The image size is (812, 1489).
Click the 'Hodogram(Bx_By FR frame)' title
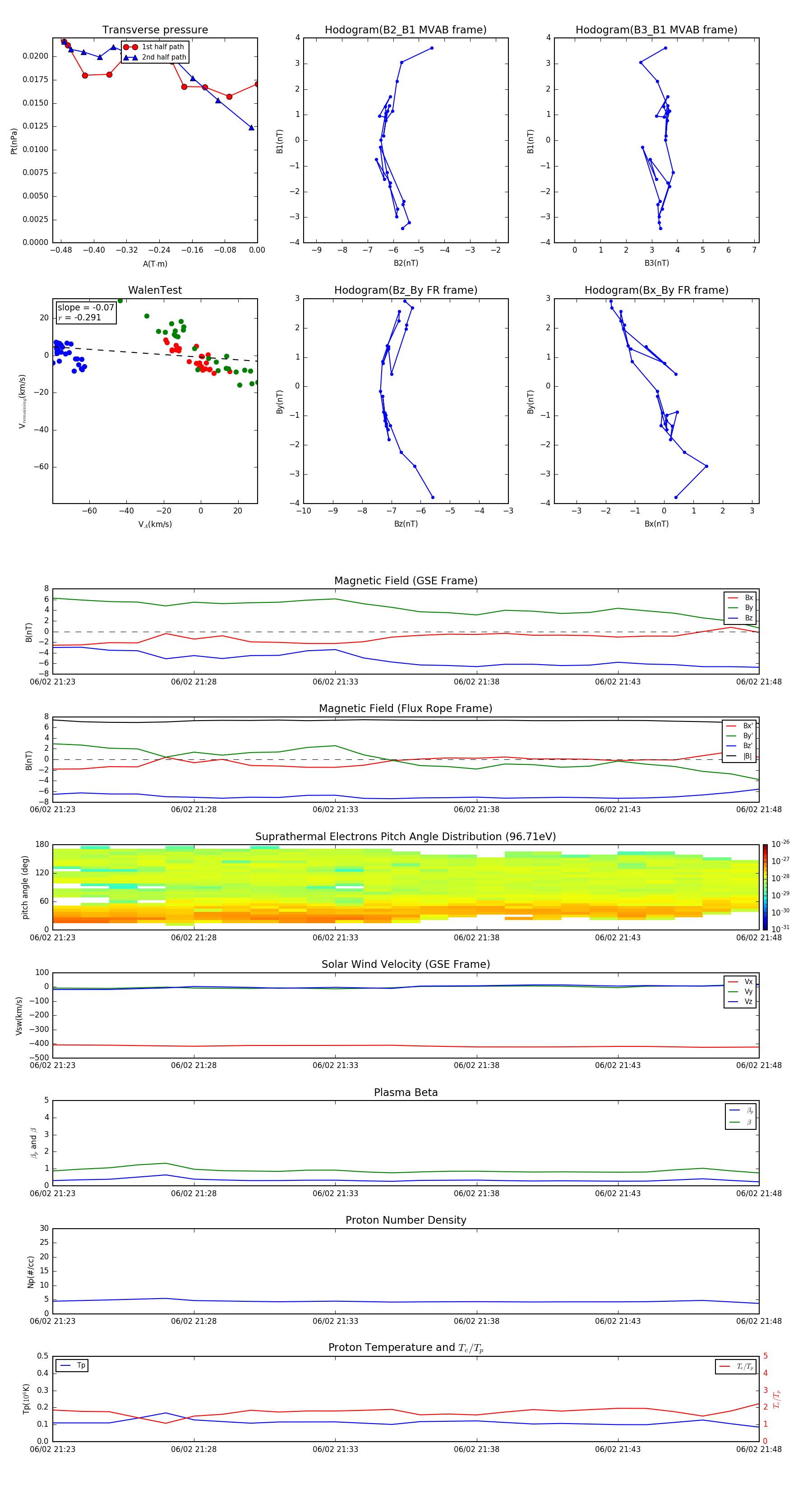[656, 290]
